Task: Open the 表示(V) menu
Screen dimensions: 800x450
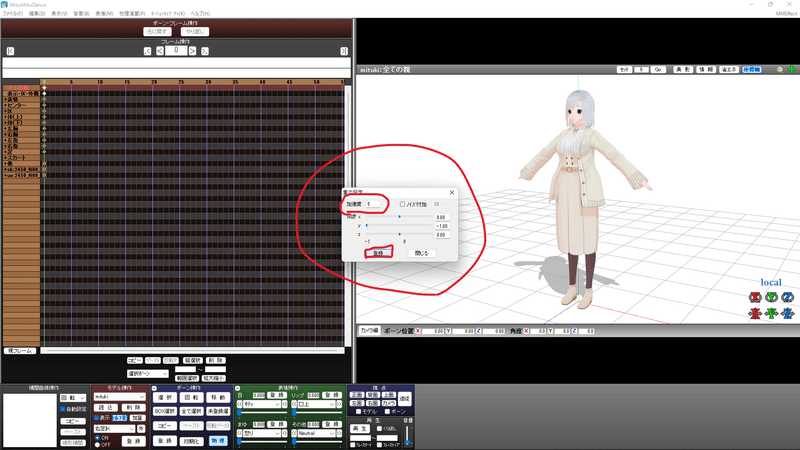Action: [x=59, y=13]
